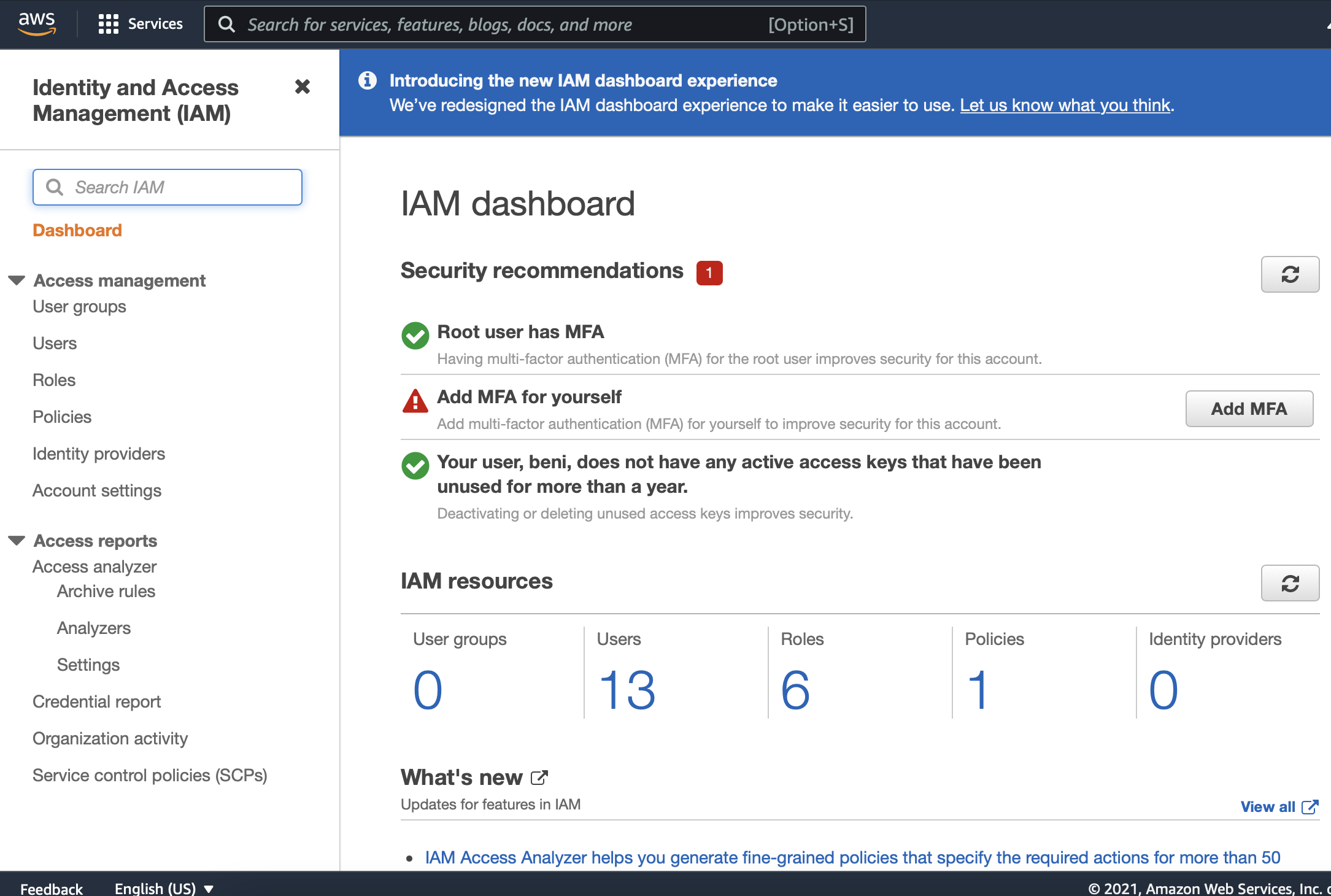Refresh the IAM resources section
The height and width of the screenshot is (896, 1331).
1290,583
